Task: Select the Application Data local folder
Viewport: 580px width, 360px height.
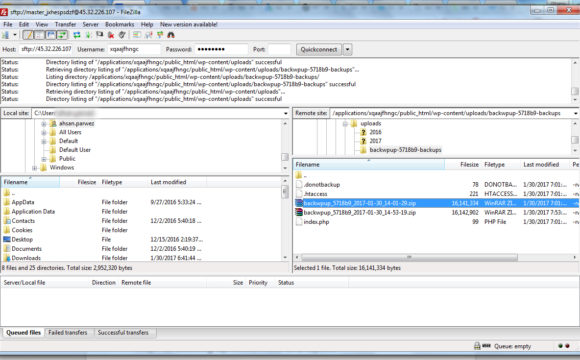Action: pos(33,212)
